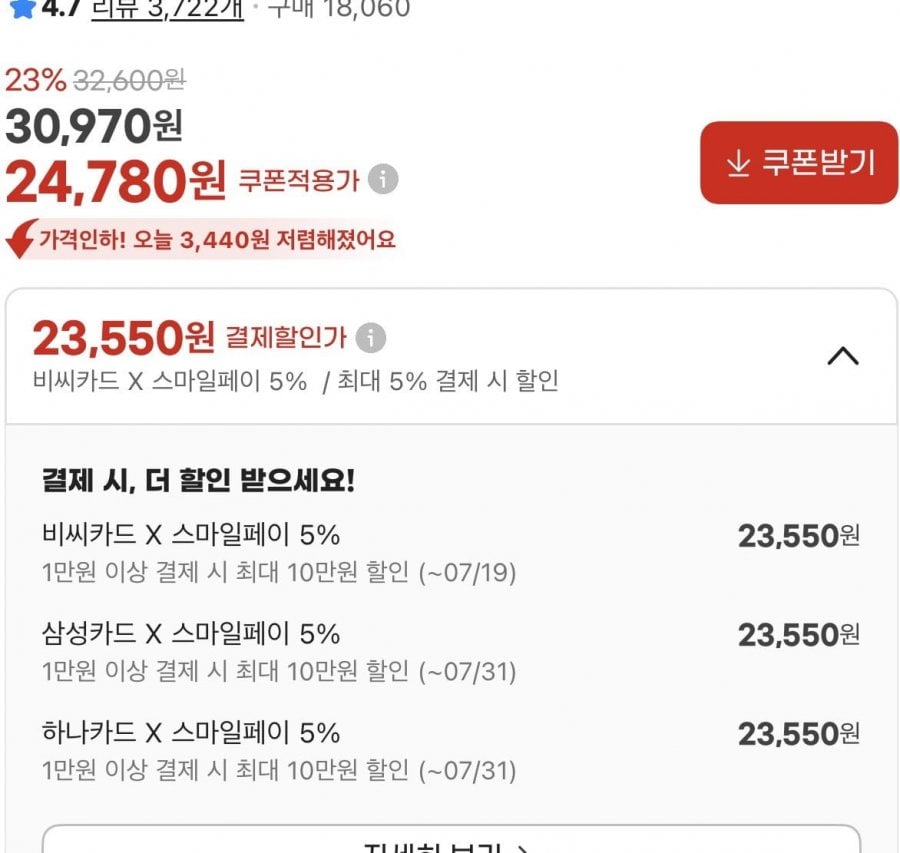The image size is (900, 853).
Task: Collapse the payment discount section chevron
Action: (x=843, y=356)
